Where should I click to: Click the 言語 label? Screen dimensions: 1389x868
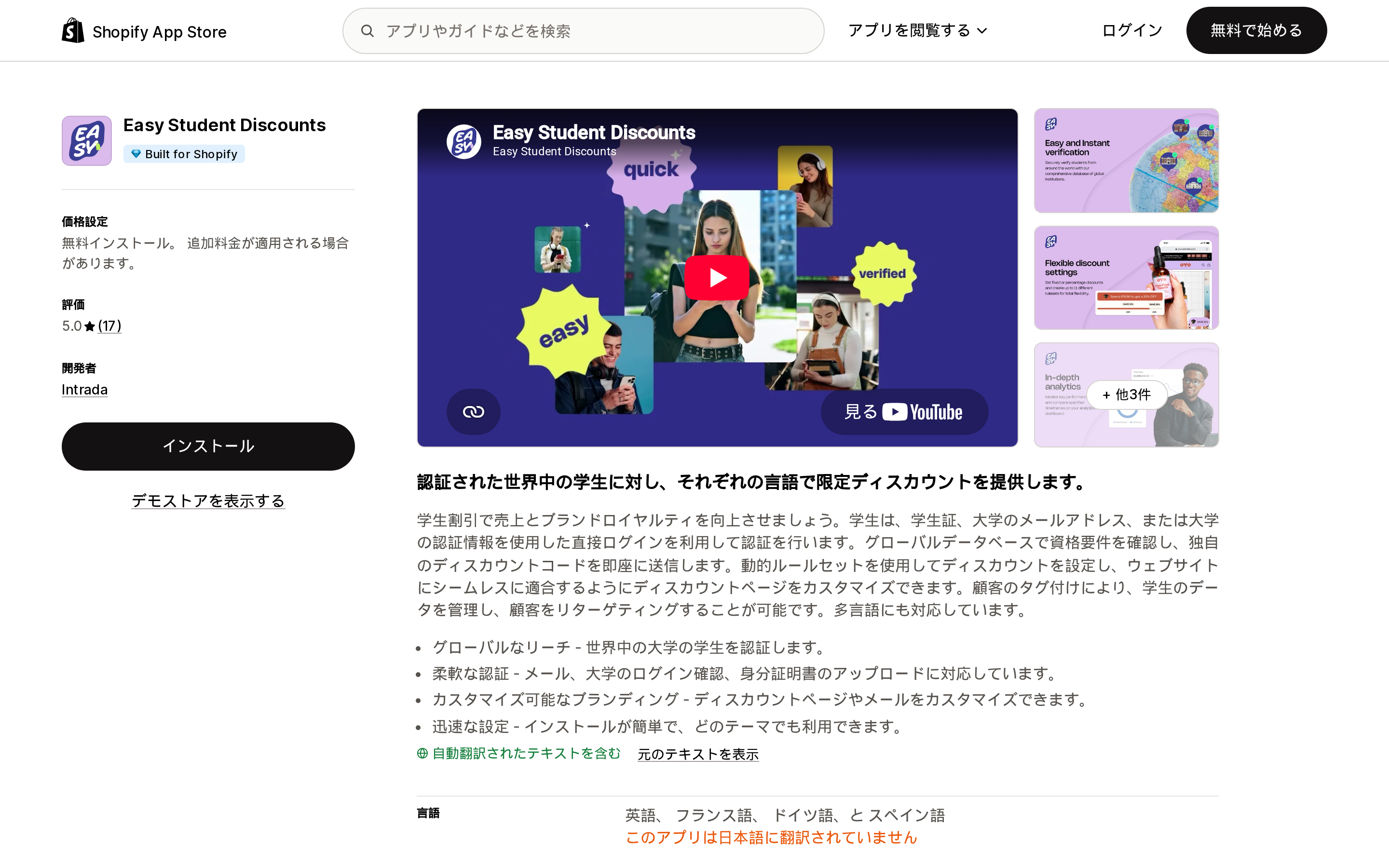[x=428, y=813]
